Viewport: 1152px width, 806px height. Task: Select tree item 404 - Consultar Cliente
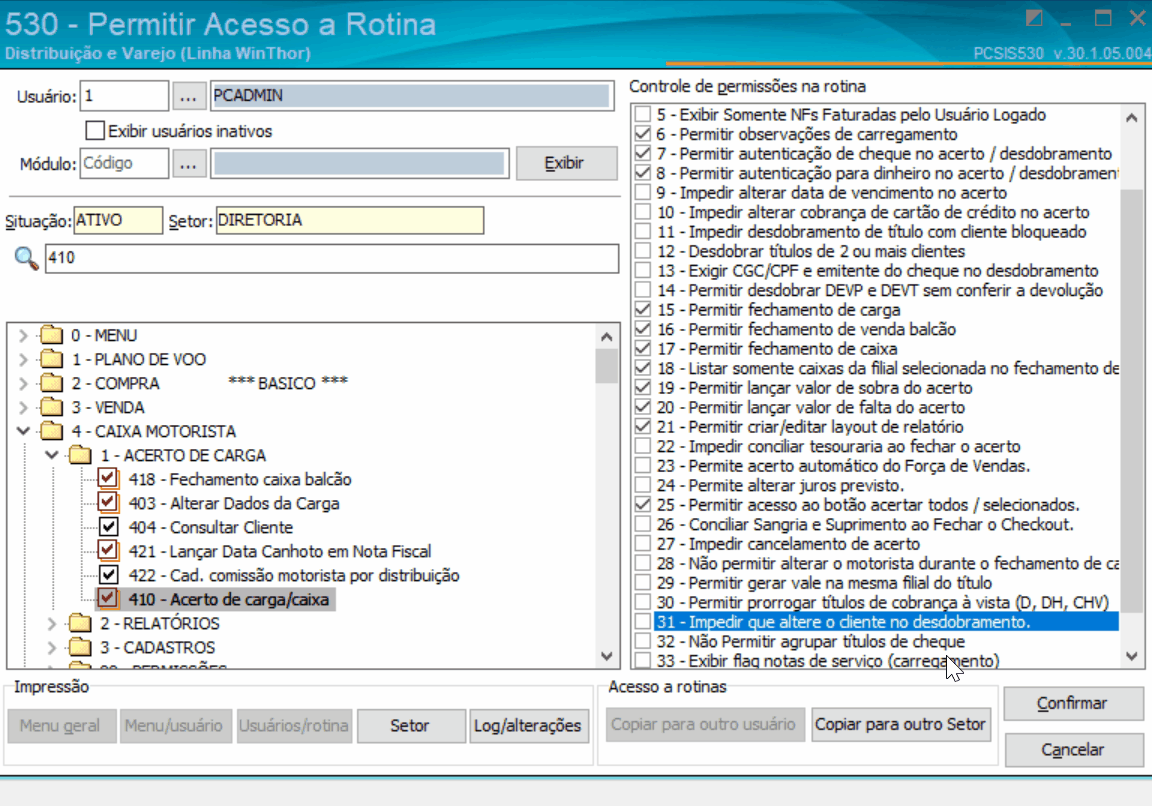[211, 528]
